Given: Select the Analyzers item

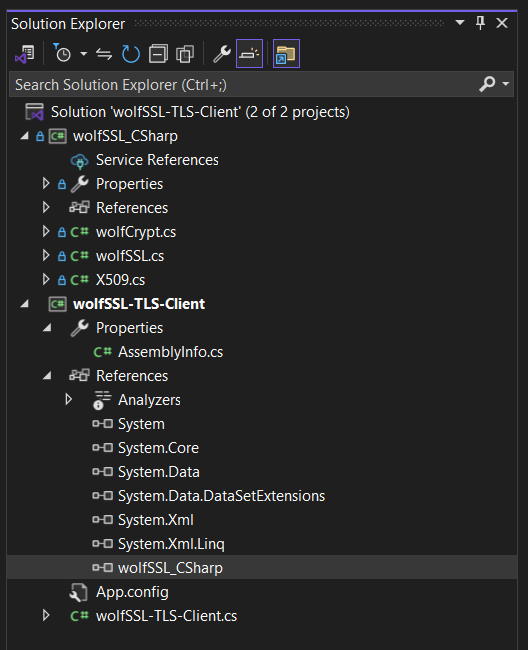Looking at the screenshot, I should point(149,400).
